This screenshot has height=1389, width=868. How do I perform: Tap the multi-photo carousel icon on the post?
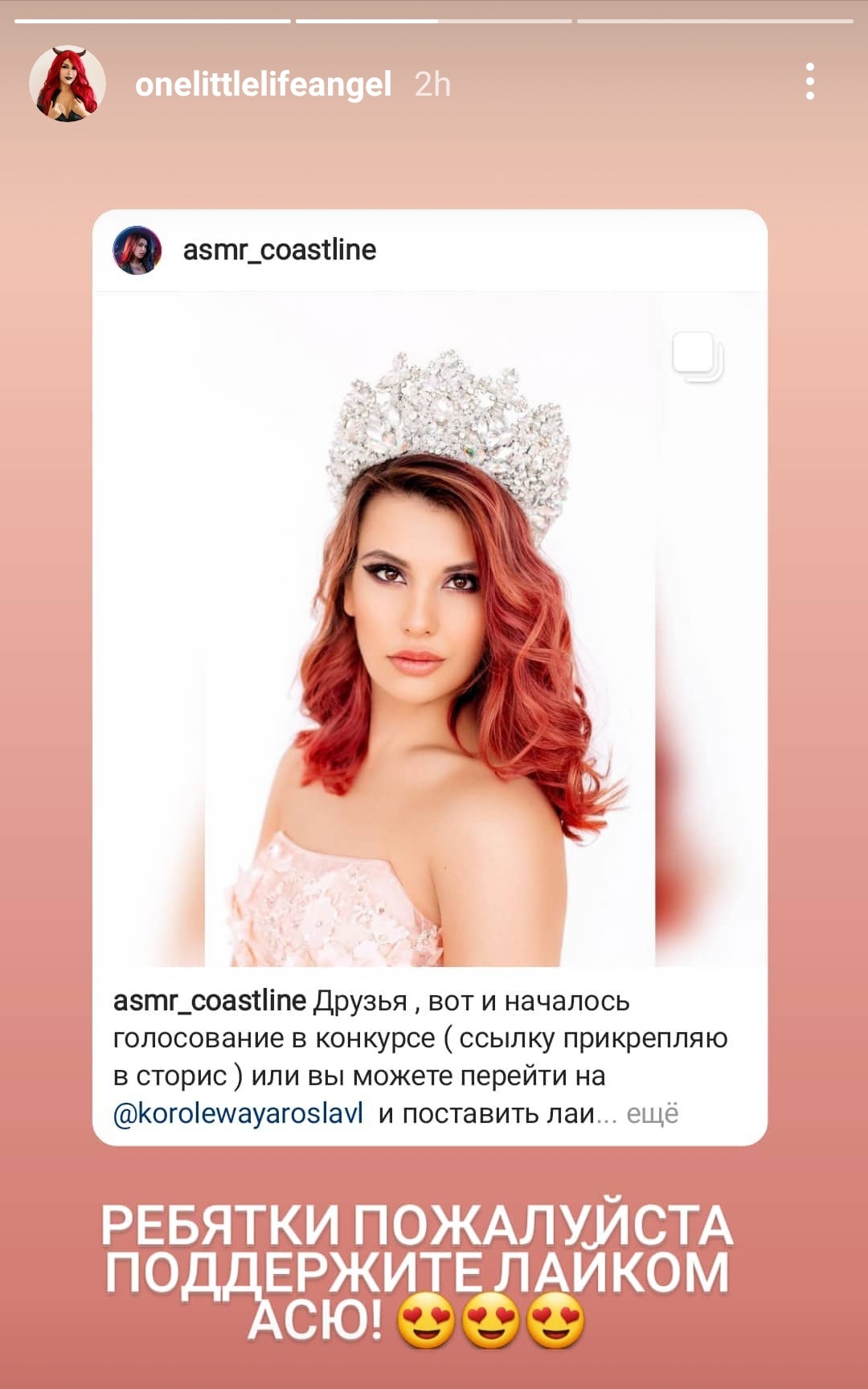click(698, 356)
